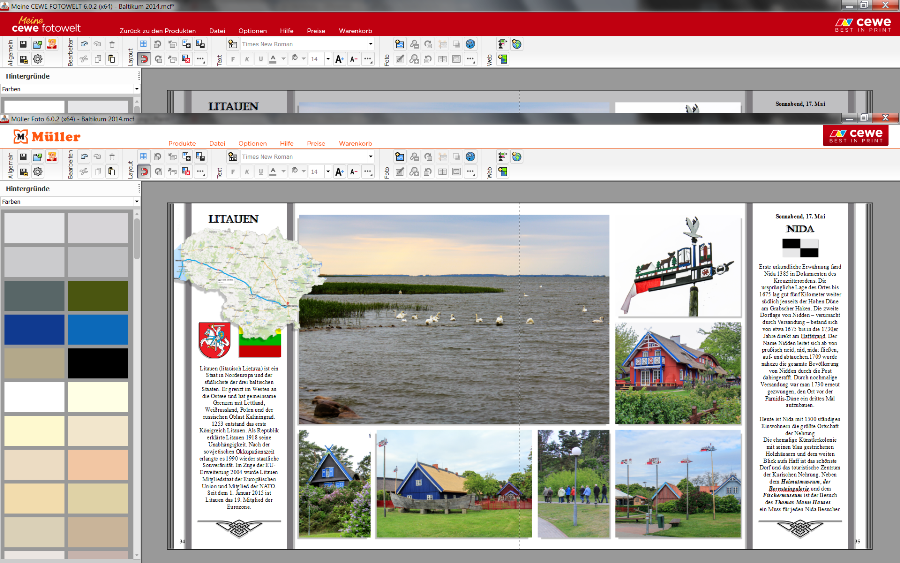This screenshot has width=900, height=563.
Task: Open the Optionen menu in the Müller window
Action: click(253, 144)
